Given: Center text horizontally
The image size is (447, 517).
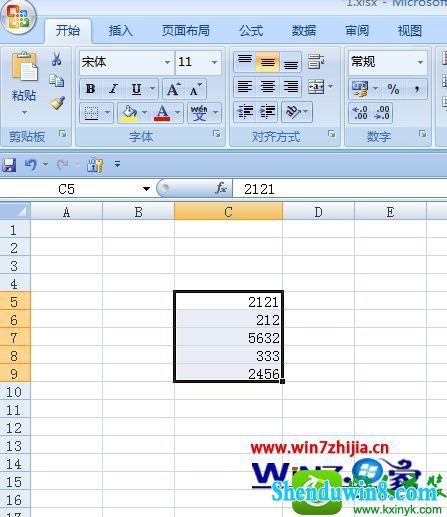Looking at the screenshot, I should [268, 87].
